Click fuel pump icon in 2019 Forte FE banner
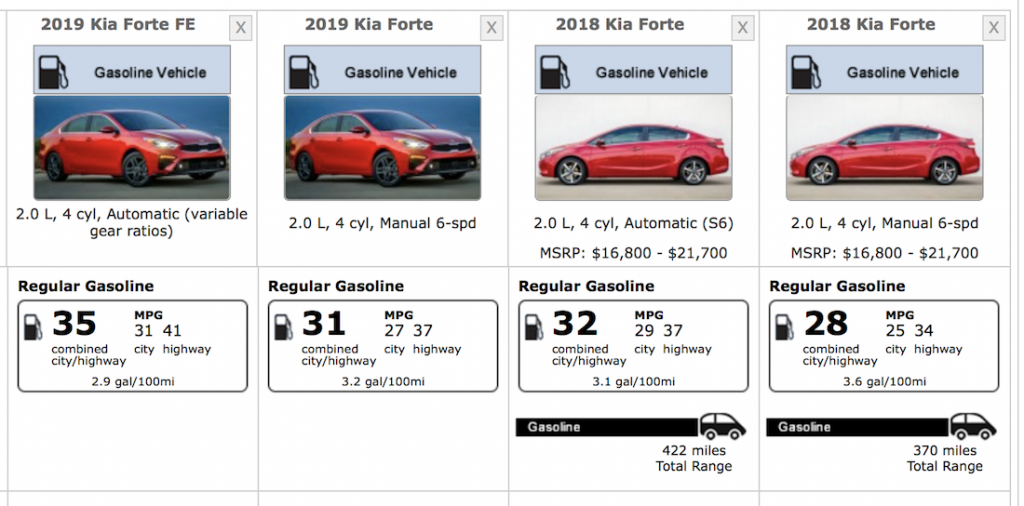The image size is (1024, 506). pos(53,72)
